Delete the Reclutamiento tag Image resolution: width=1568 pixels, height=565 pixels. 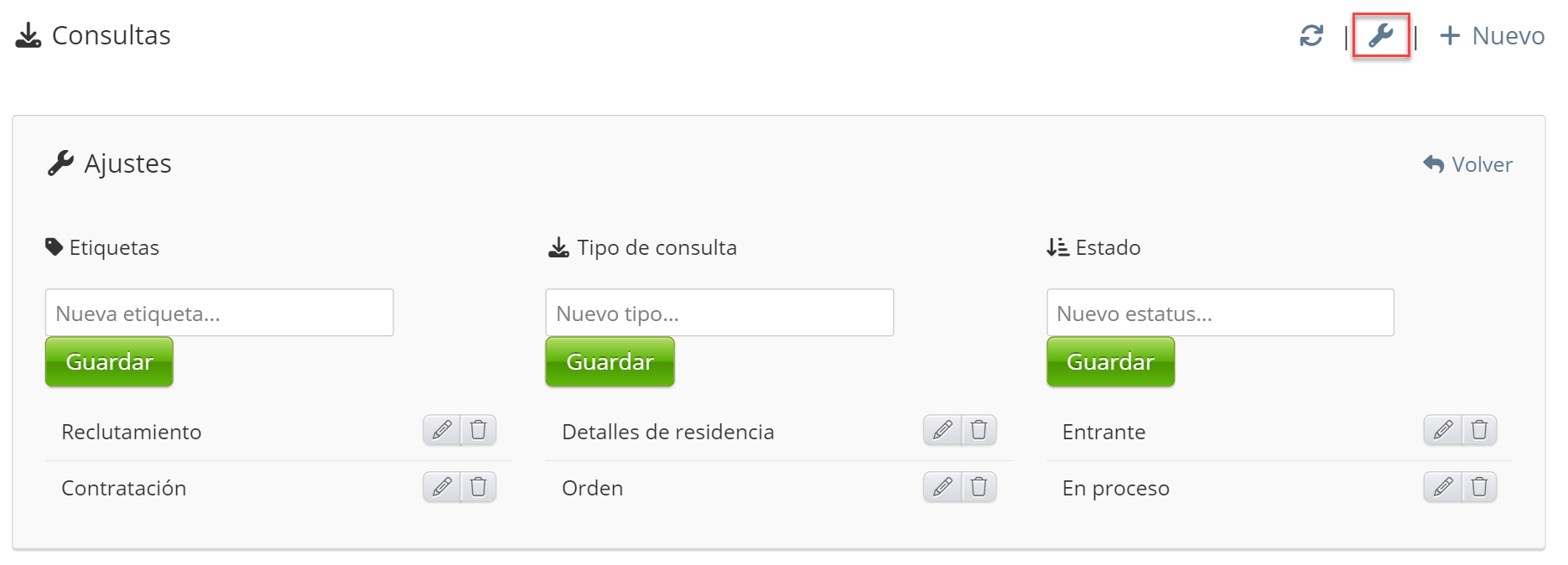tap(479, 430)
